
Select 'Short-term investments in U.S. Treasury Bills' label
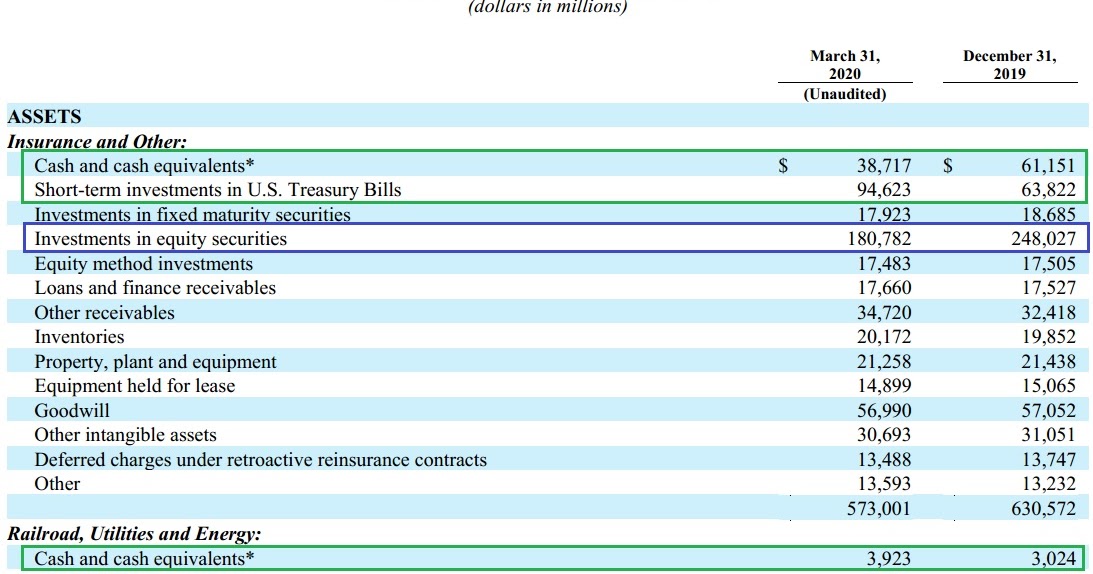tap(218, 190)
